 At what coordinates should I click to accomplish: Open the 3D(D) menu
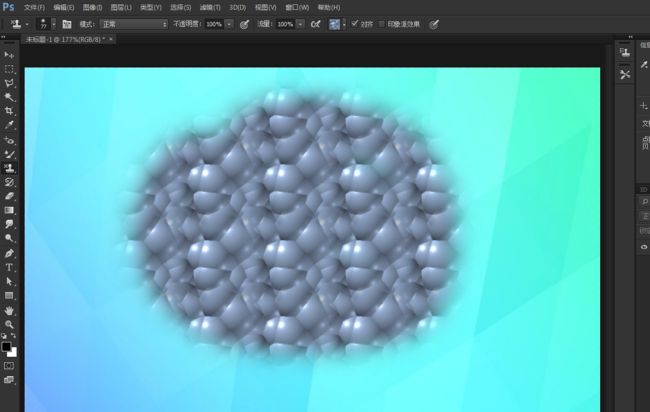click(238, 7)
